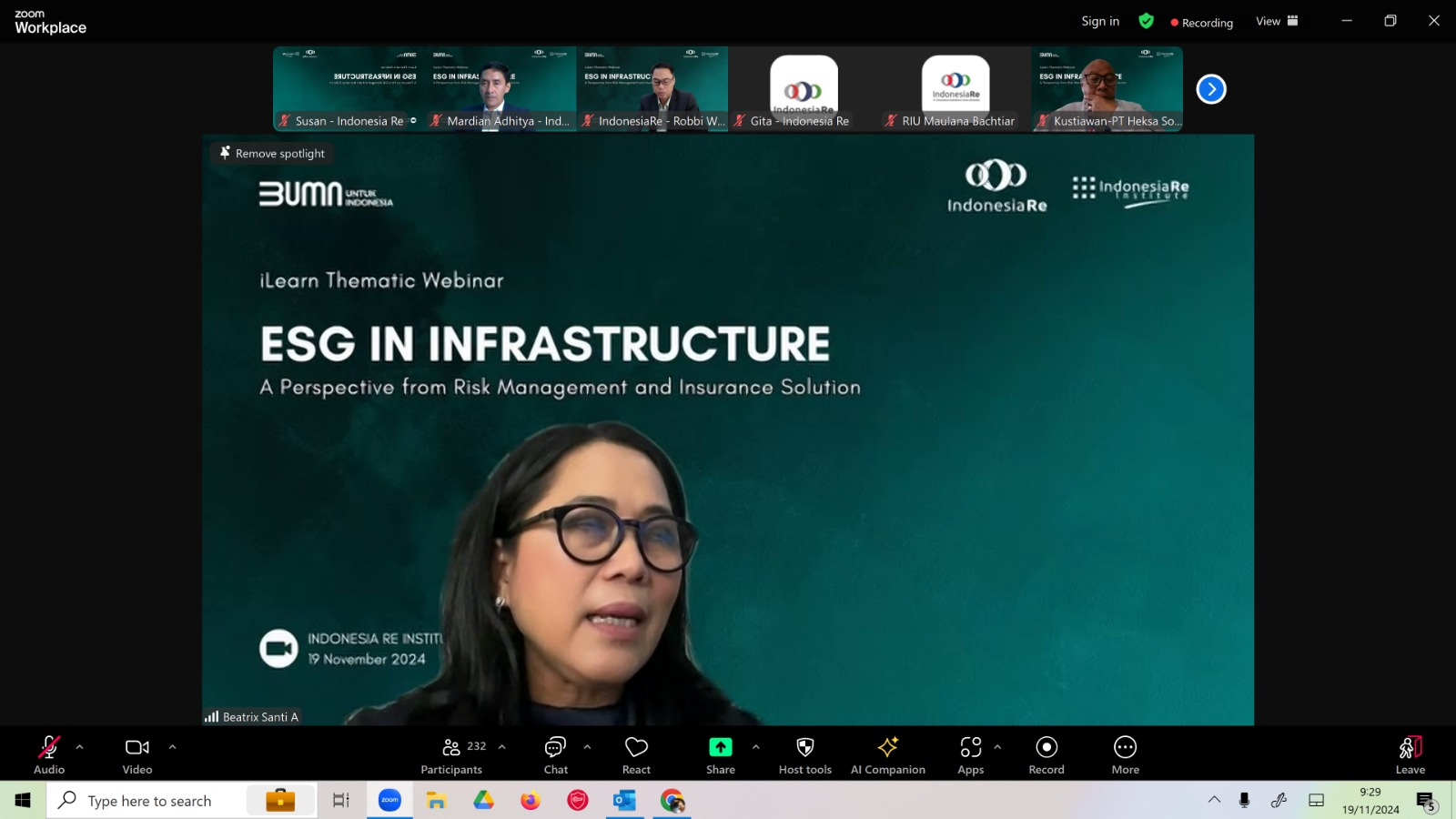The height and width of the screenshot is (819, 1456).
Task: Click Remove spotlight button
Action: pos(272,153)
